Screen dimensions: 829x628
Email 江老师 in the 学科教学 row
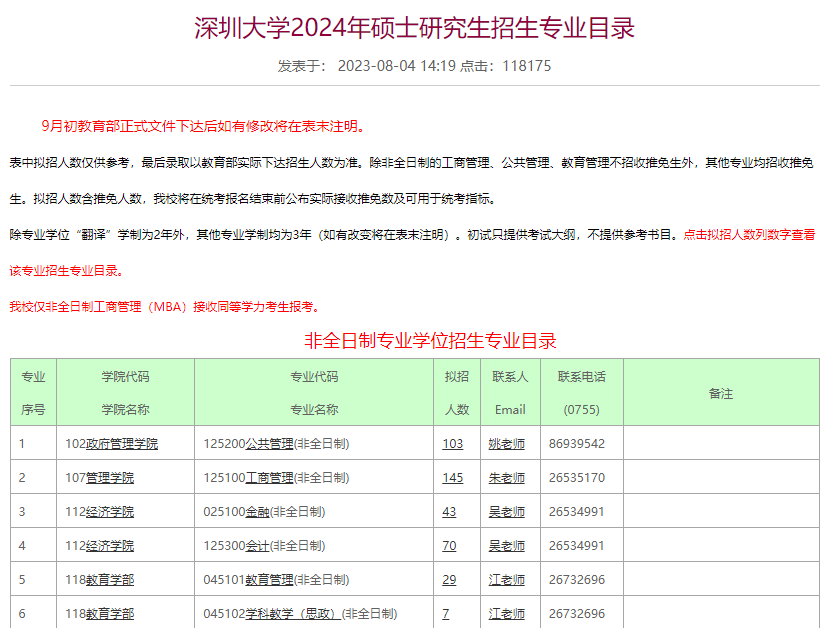click(506, 614)
